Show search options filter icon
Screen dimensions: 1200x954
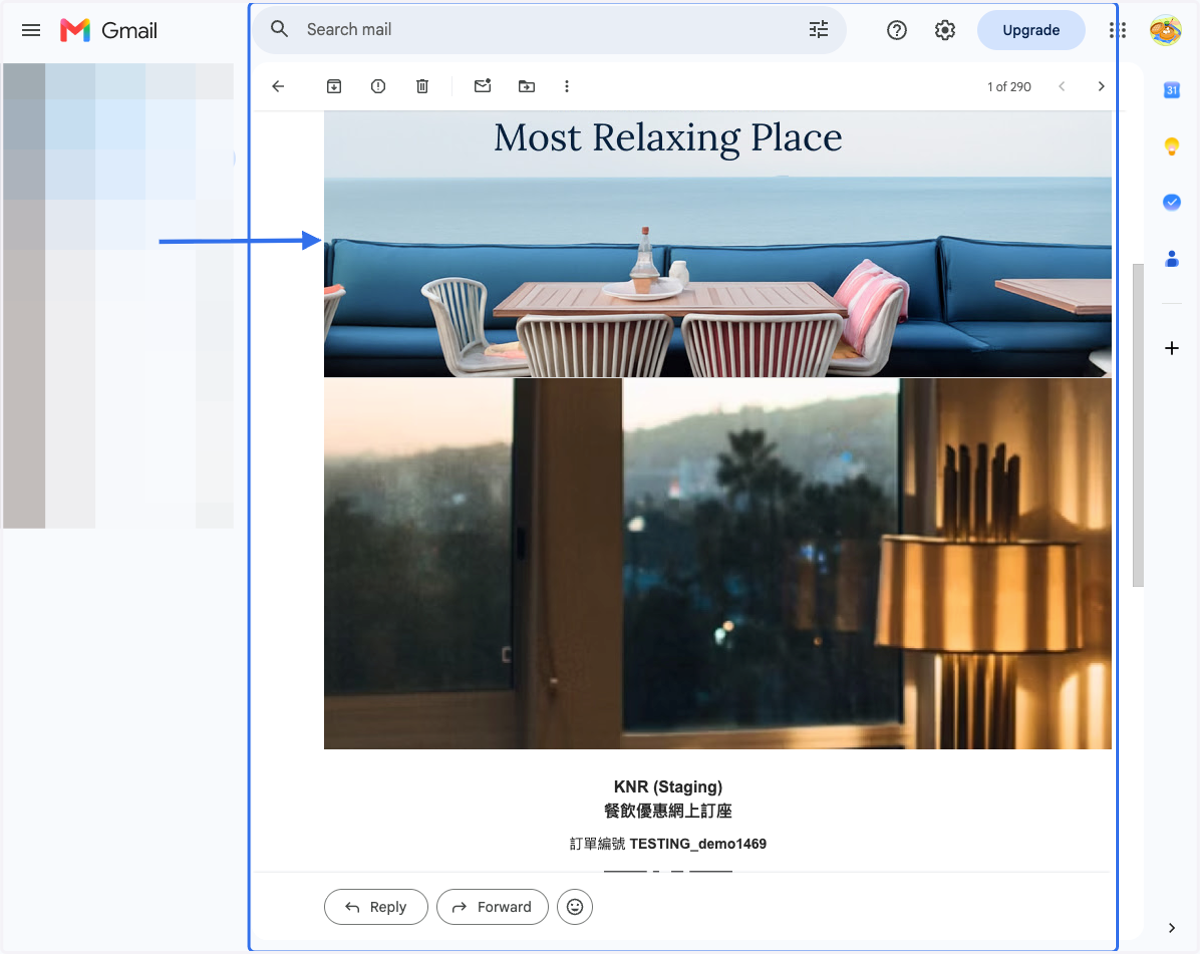819,29
